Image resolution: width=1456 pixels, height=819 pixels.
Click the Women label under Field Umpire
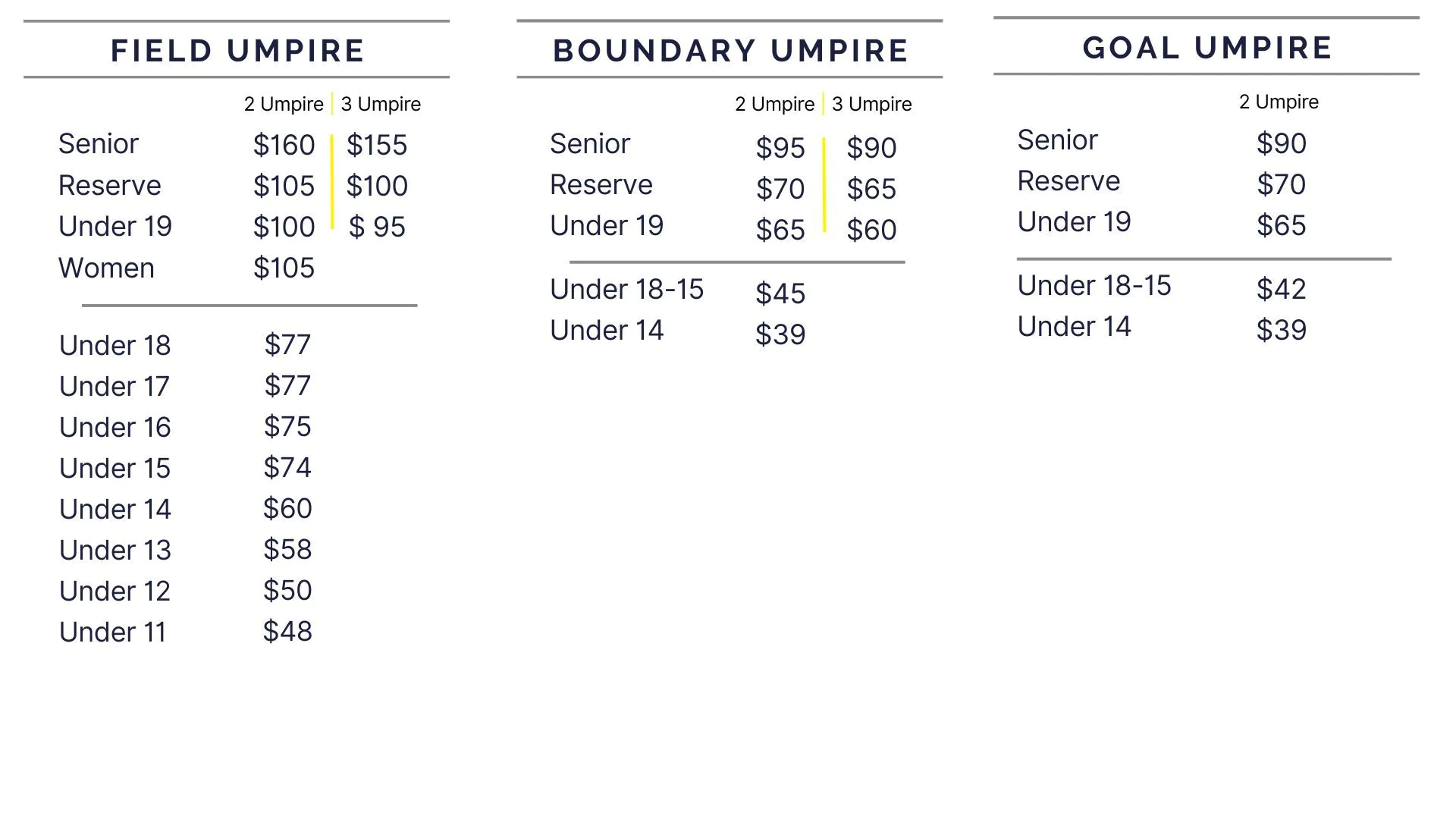click(106, 268)
